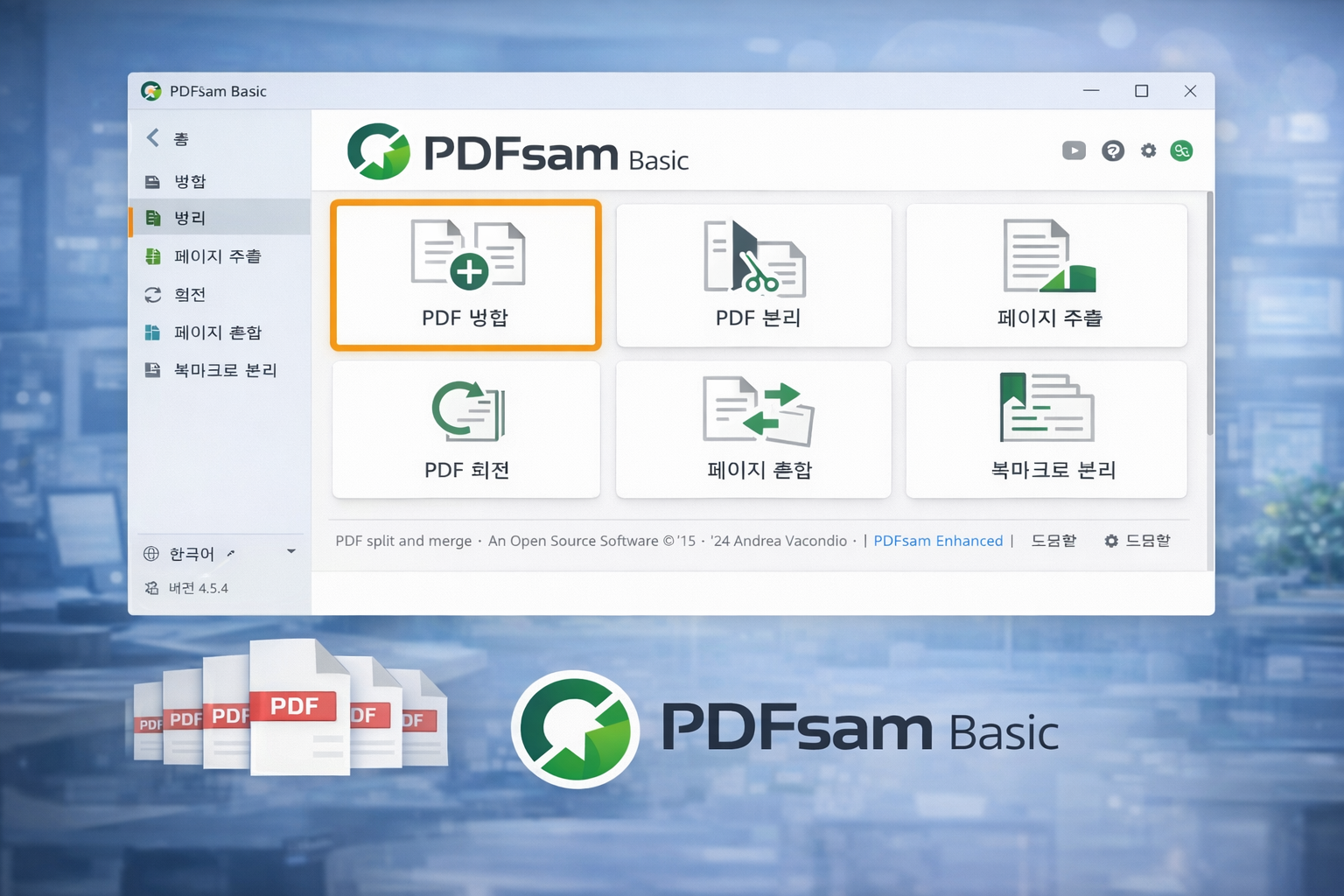Click the version 4.5.4 text

[x=199, y=588]
